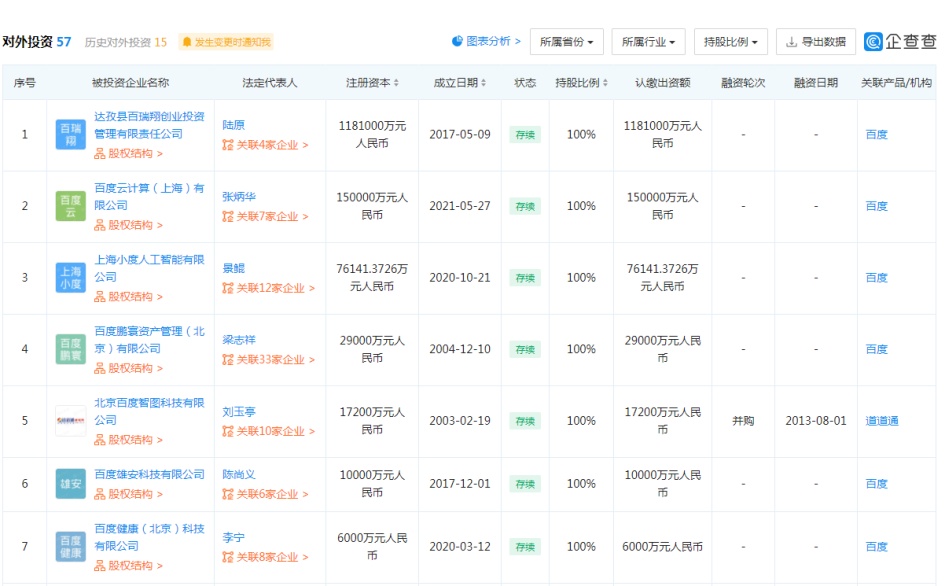945x586 pixels.
Task: Open 百度 related product in row 2
Action: click(x=876, y=206)
